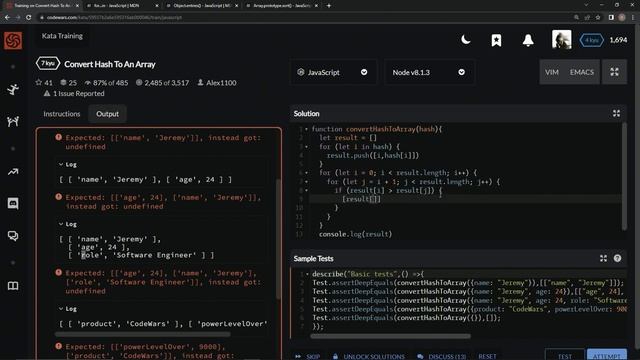Click the SKIP button
640x360 pixels.
[x=308, y=356]
